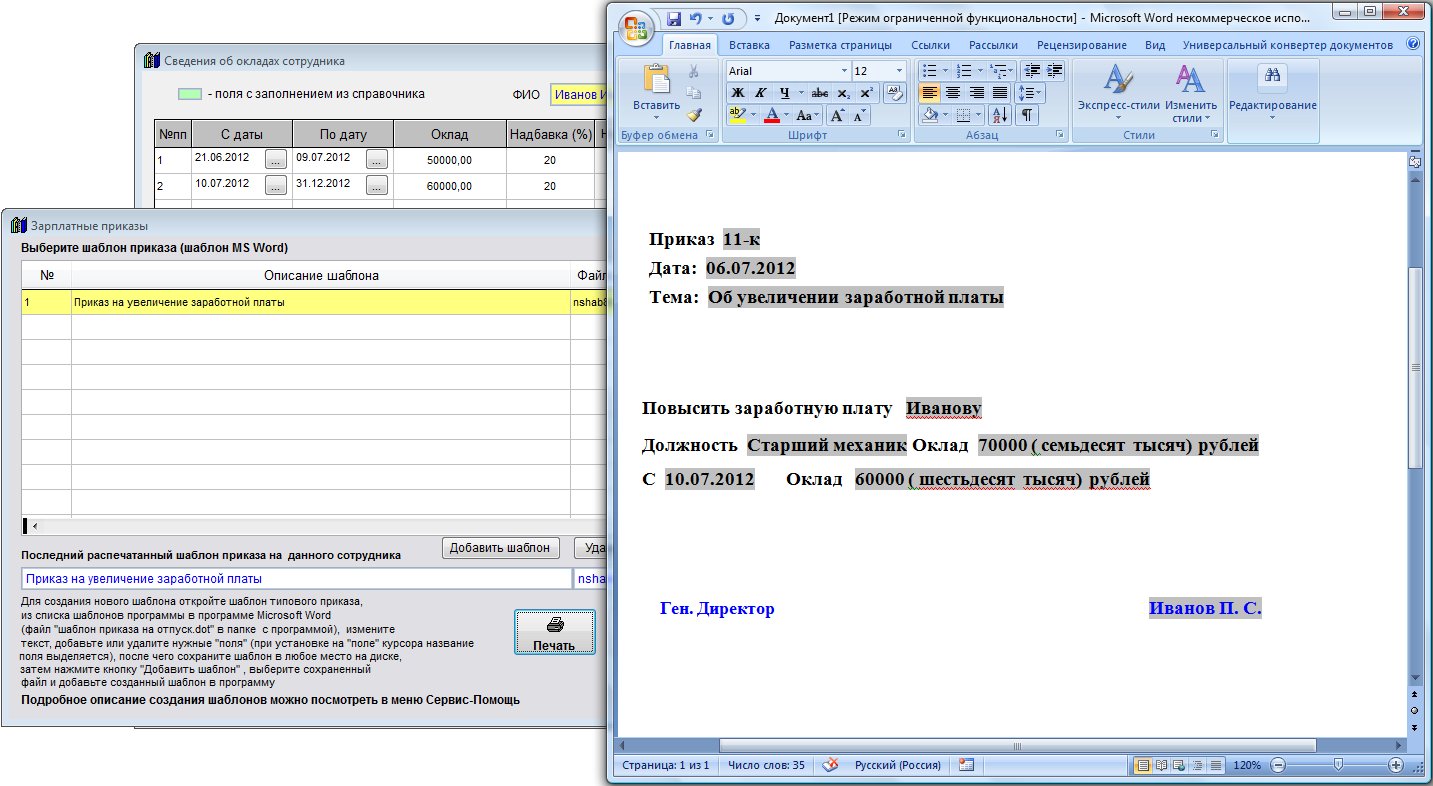Screen dimensions: 1433x786
Task: Toggle underline formatting
Action: (785, 93)
